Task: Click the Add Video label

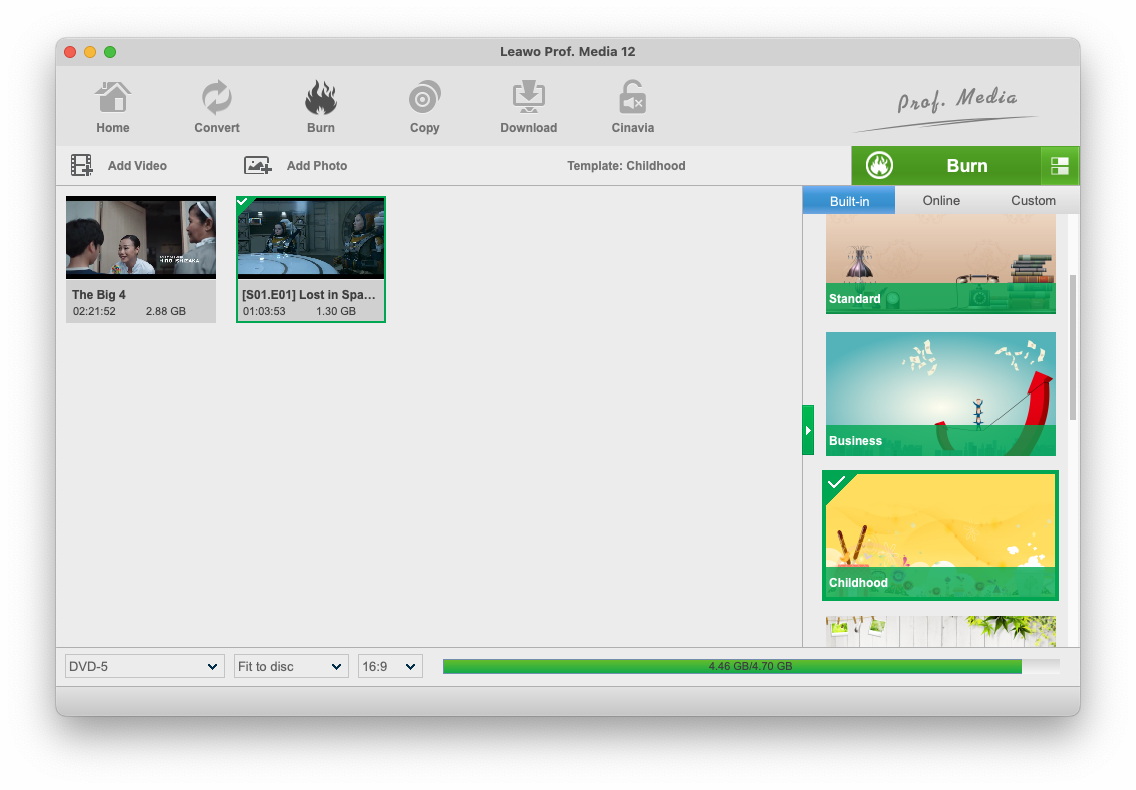Action: pos(137,165)
